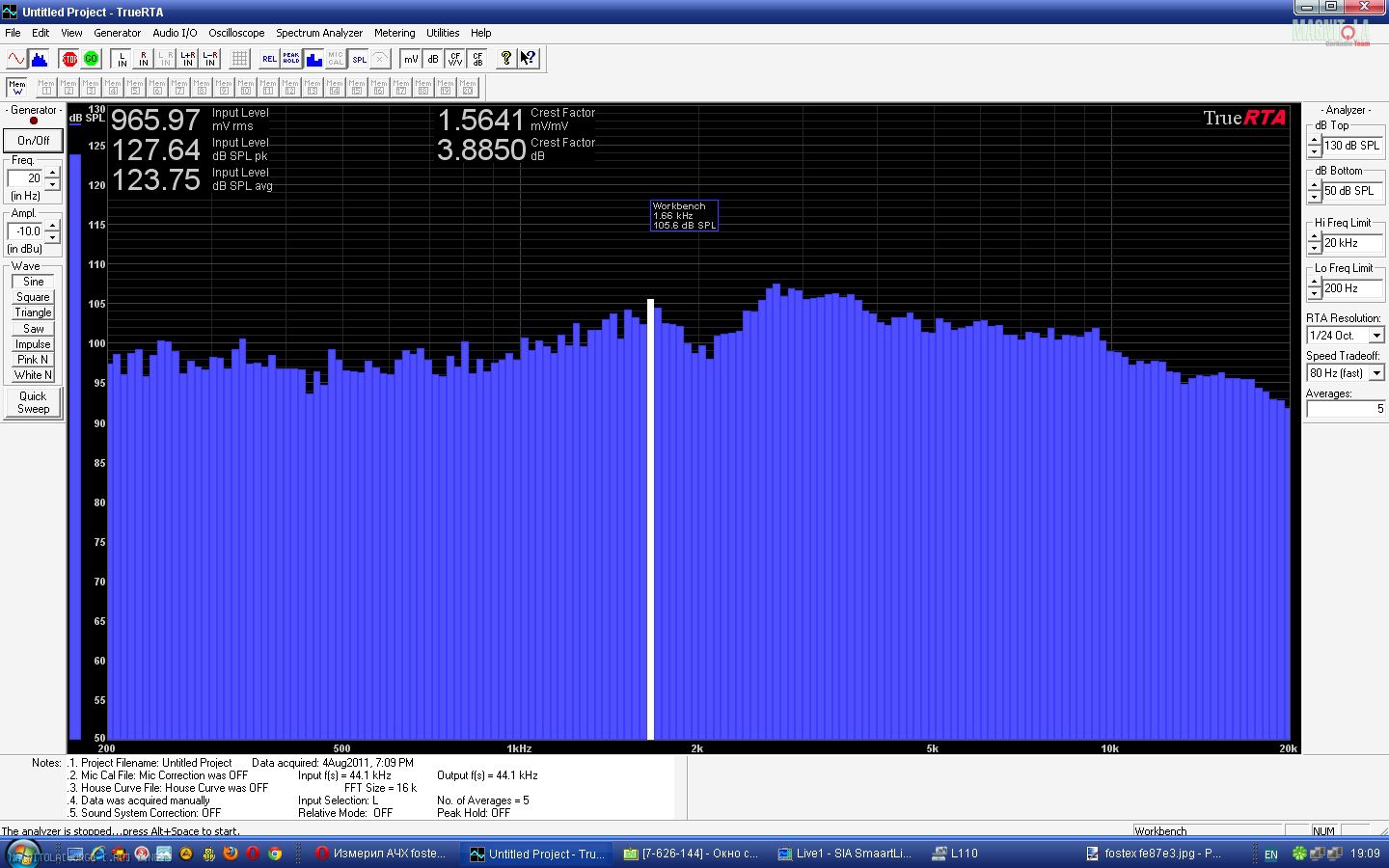The height and width of the screenshot is (868, 1389).
Task: Click the REL relative mode icon
Action: tap(269, 59)
